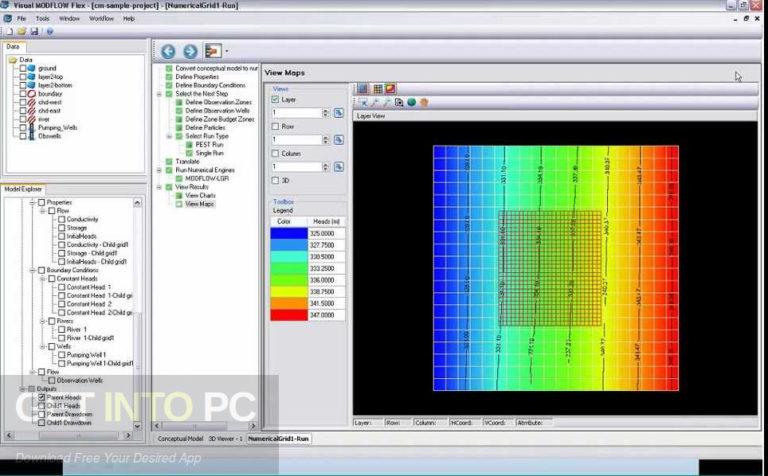Collapse the Constant Heads node
The width and height of the screenshot is (768, 476).
tap(43, 279)
